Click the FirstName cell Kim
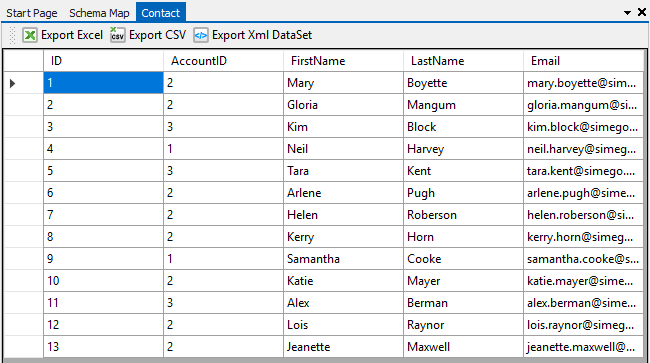Image resolution: width=650 pixels, height=363 pixels. click(343, 127)
